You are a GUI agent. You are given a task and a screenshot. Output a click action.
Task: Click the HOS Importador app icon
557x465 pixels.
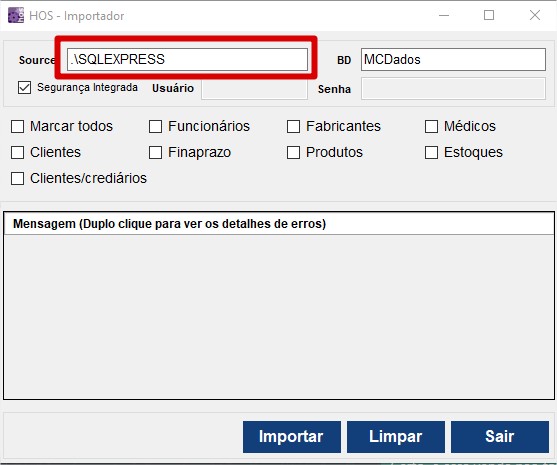pos(16,15)
